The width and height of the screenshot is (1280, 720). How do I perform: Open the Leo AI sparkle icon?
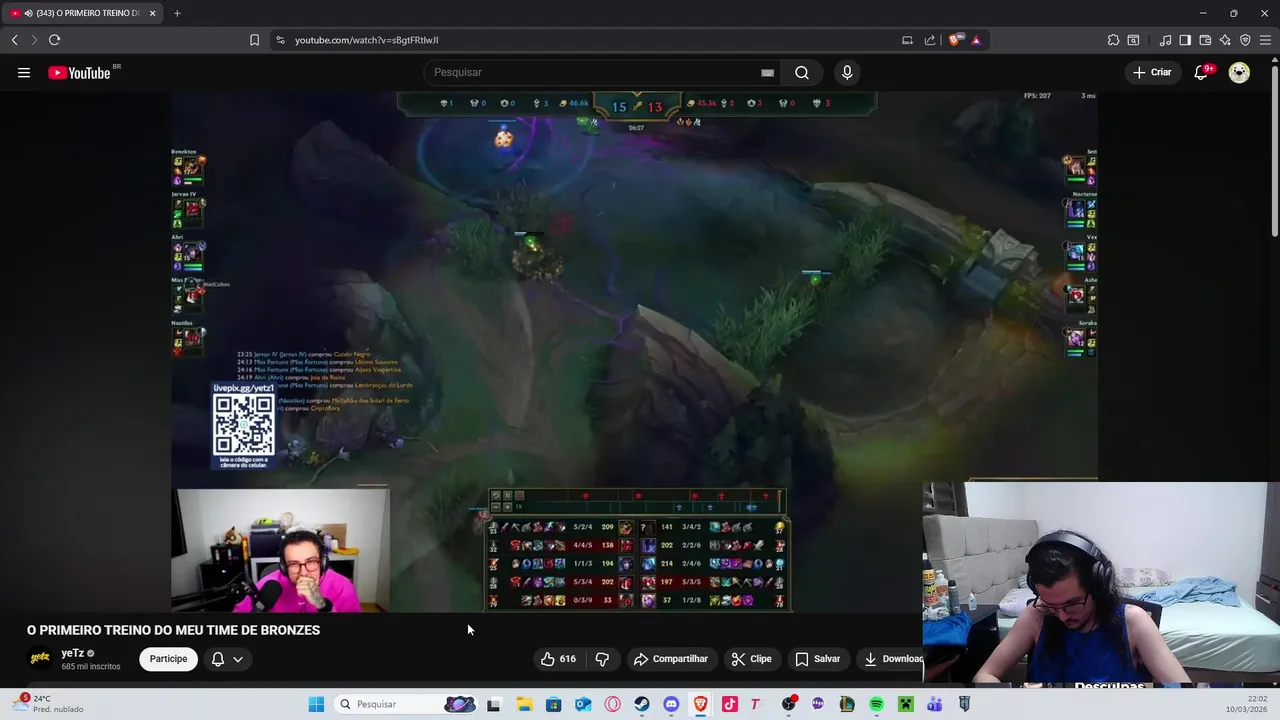click(1225, 40)
